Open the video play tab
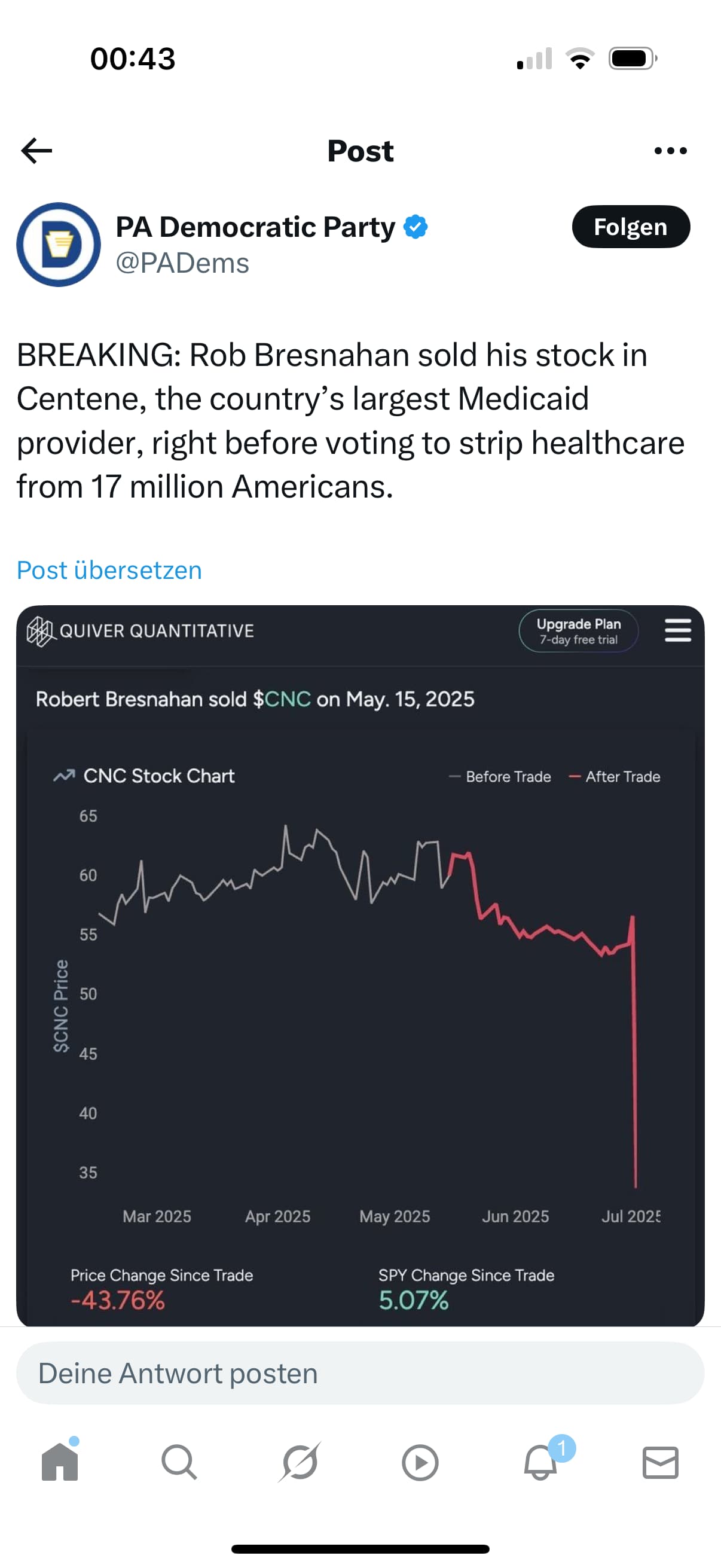This screenshot has width=721, height=1568. click(x=420, y=1462)
